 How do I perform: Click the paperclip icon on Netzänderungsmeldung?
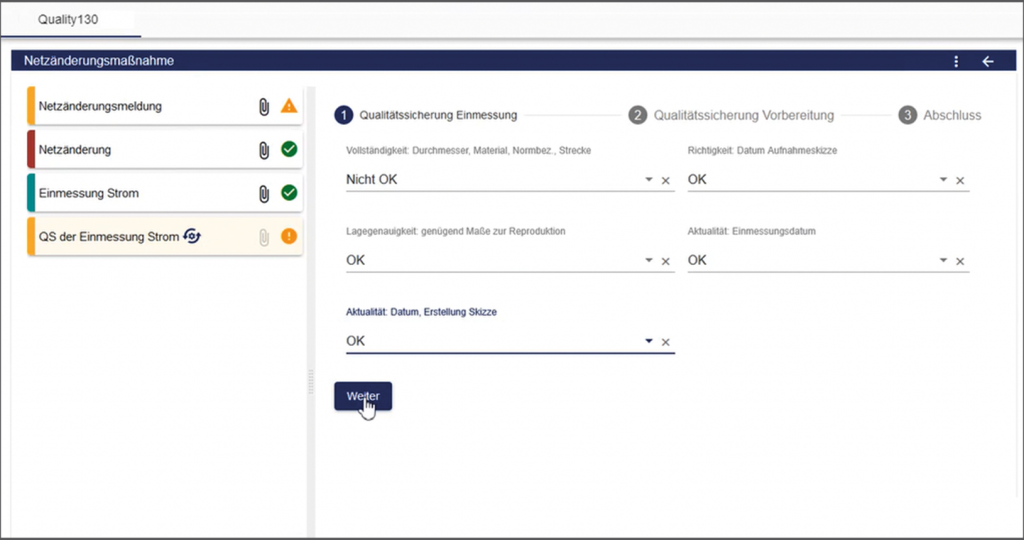264,106
